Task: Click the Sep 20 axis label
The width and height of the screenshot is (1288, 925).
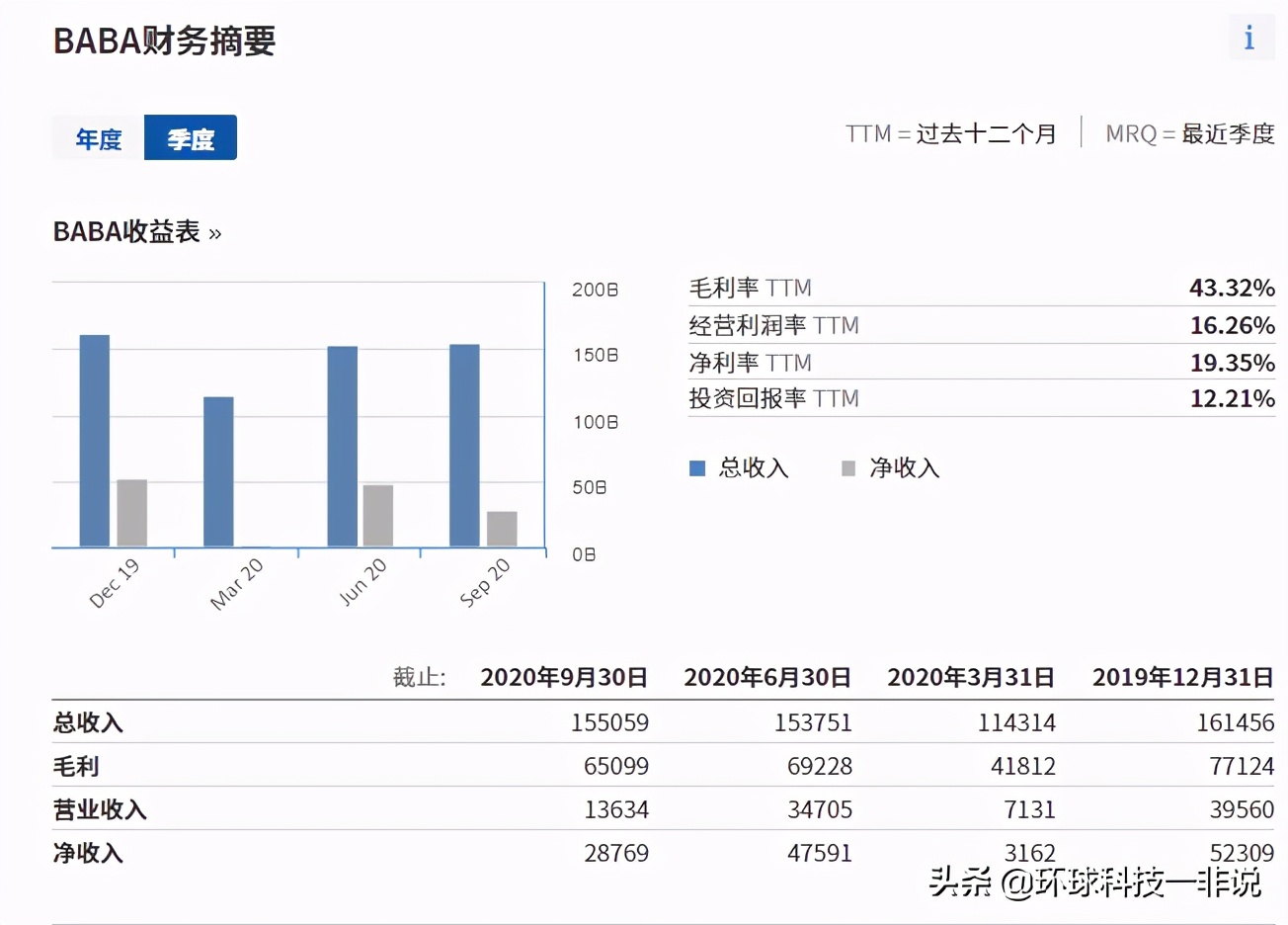Action: [485, 582]
